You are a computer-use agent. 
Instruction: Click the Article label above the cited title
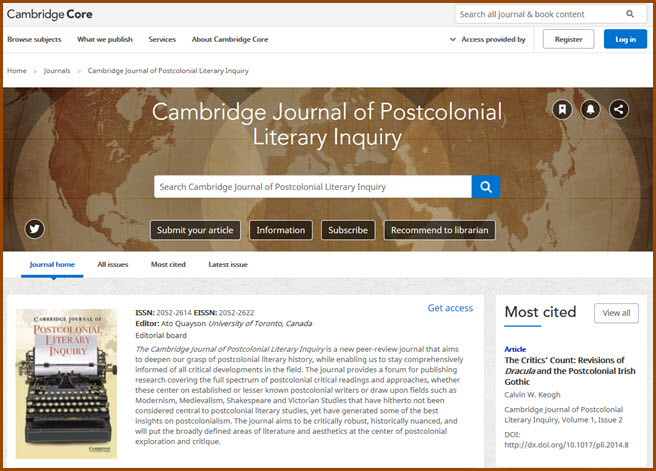pos(515,349)
